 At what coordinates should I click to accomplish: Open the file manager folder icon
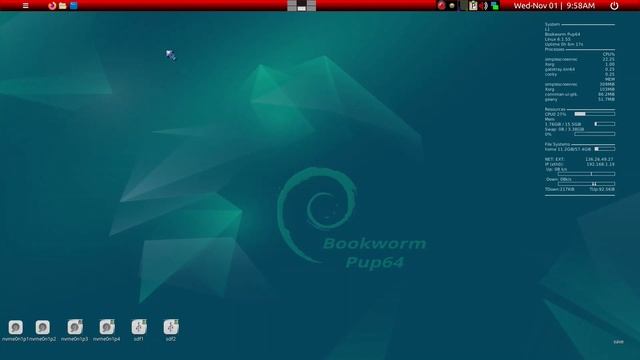[62, 6]
